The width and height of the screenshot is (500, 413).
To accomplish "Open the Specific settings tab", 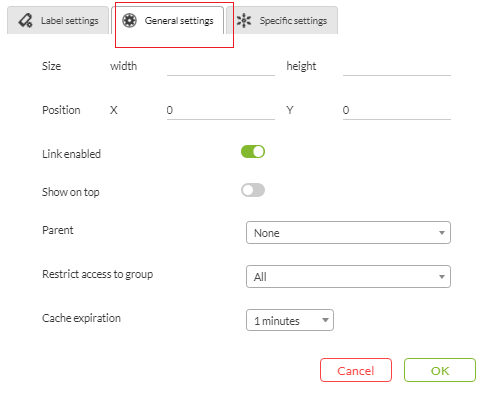I will point(282,20).
